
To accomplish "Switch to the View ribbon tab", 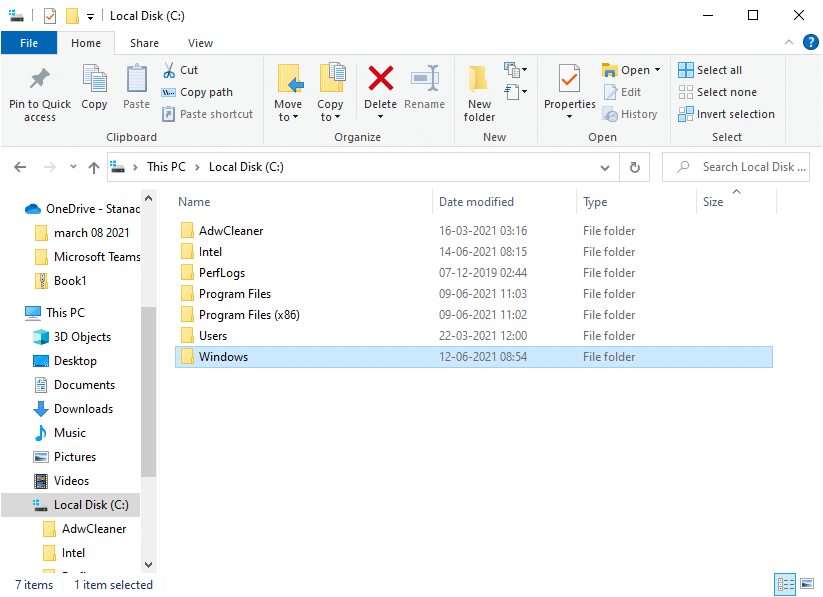I will [200, 43].
